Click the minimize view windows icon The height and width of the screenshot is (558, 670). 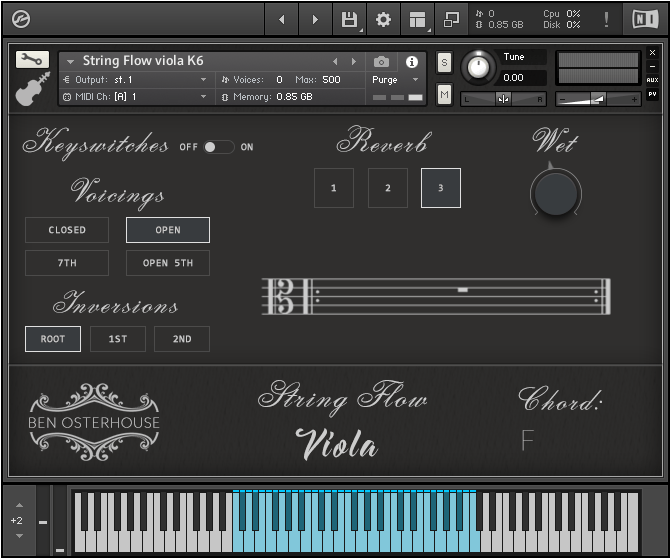coord(451,19)
